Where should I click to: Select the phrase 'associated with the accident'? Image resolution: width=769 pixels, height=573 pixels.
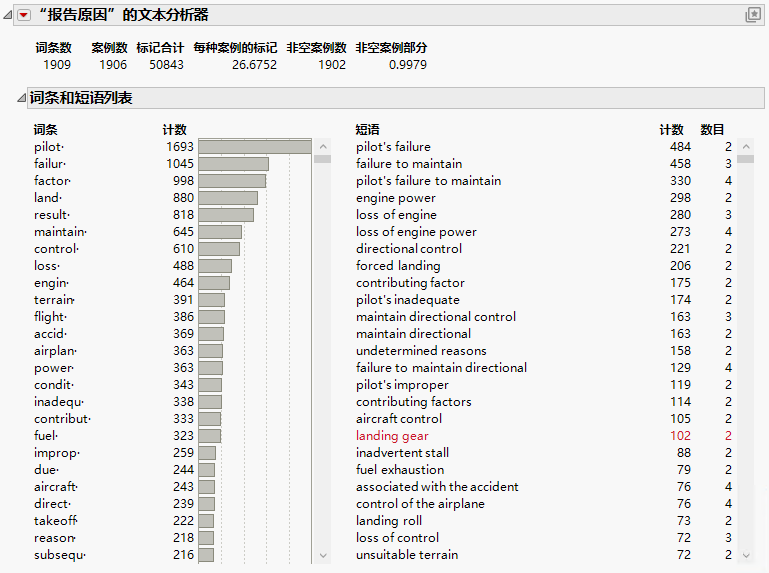pos(437,487)
